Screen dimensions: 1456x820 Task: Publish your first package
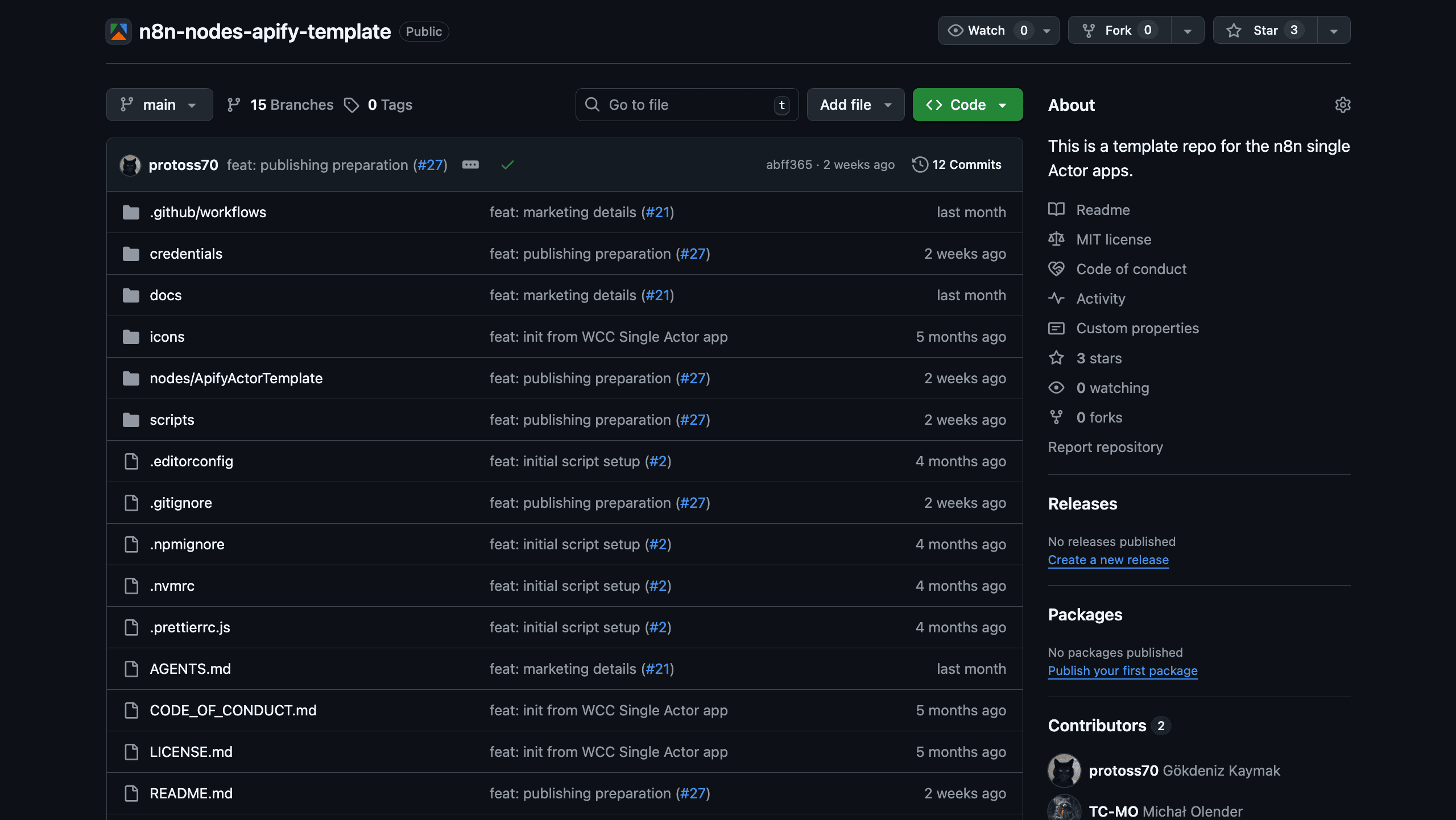click(1122, 671)
